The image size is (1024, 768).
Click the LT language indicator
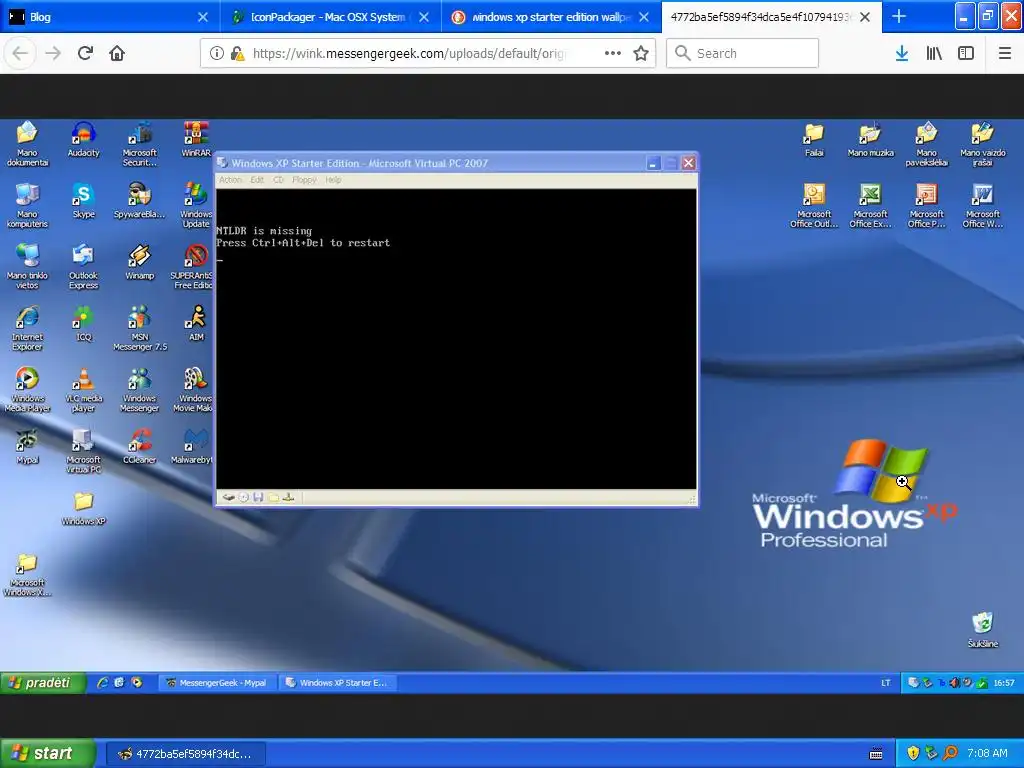pyautogui.click(x=886, y=683)
